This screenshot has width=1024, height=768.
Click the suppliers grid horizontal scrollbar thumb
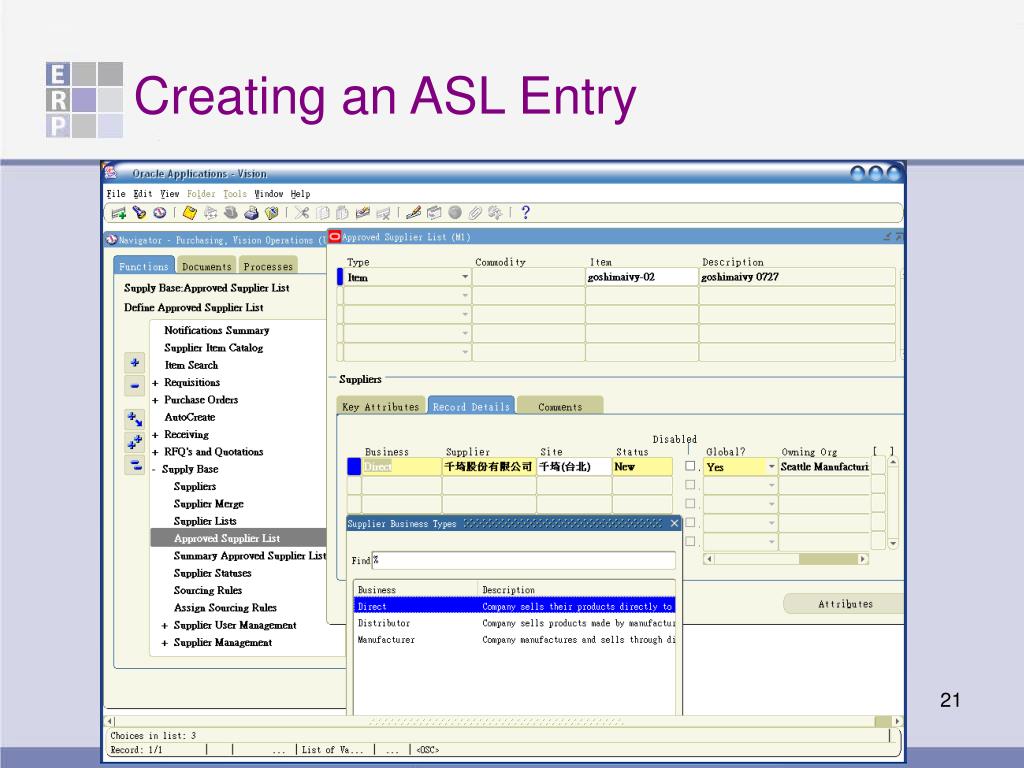click(828, 559)
